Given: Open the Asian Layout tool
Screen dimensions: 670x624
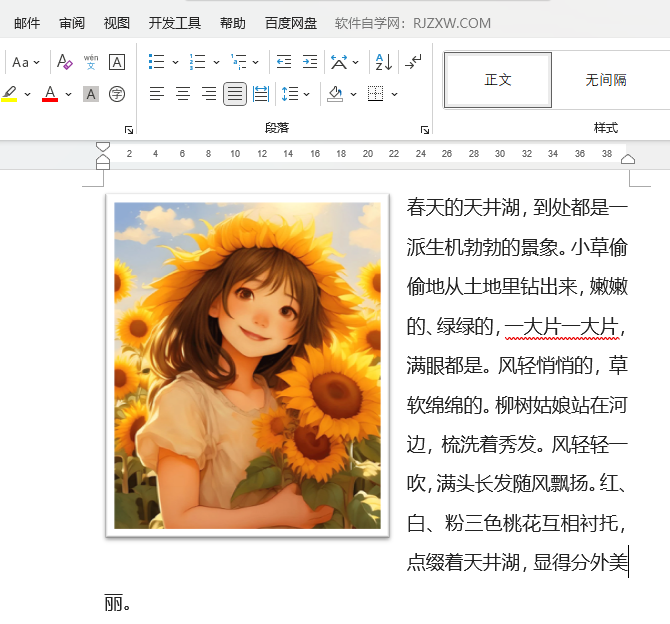Looking at the screenshot, I should [x=339, y=62].
